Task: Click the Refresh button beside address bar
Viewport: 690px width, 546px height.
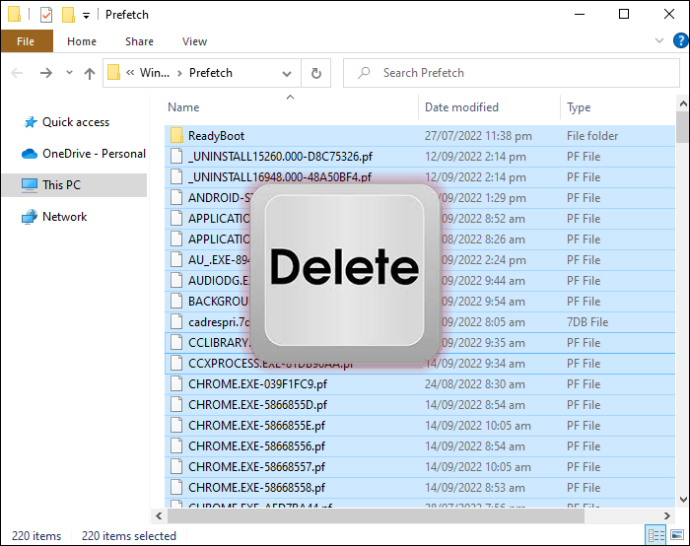Action: [316, 73]
